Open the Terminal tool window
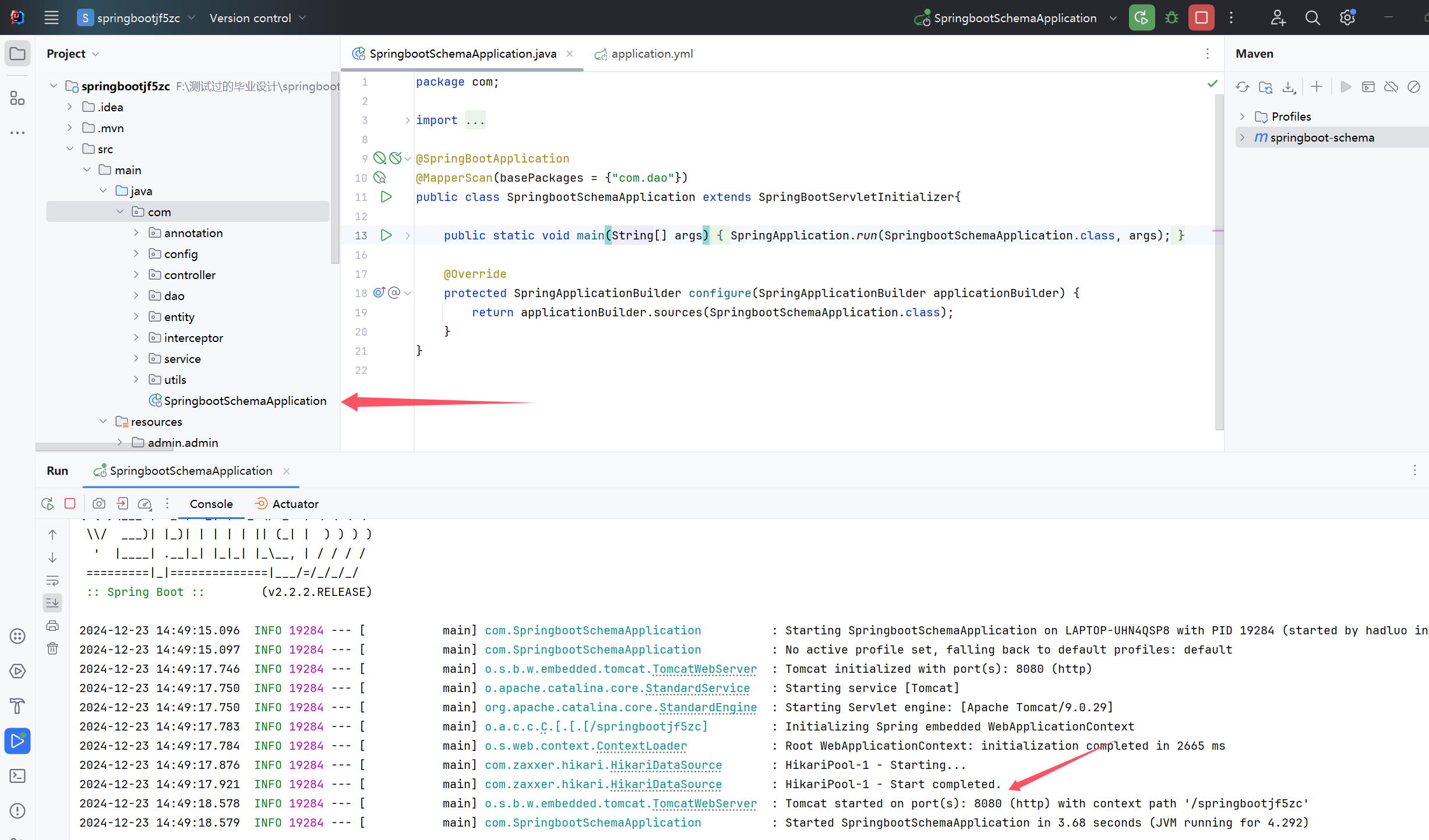 (17, 776)
